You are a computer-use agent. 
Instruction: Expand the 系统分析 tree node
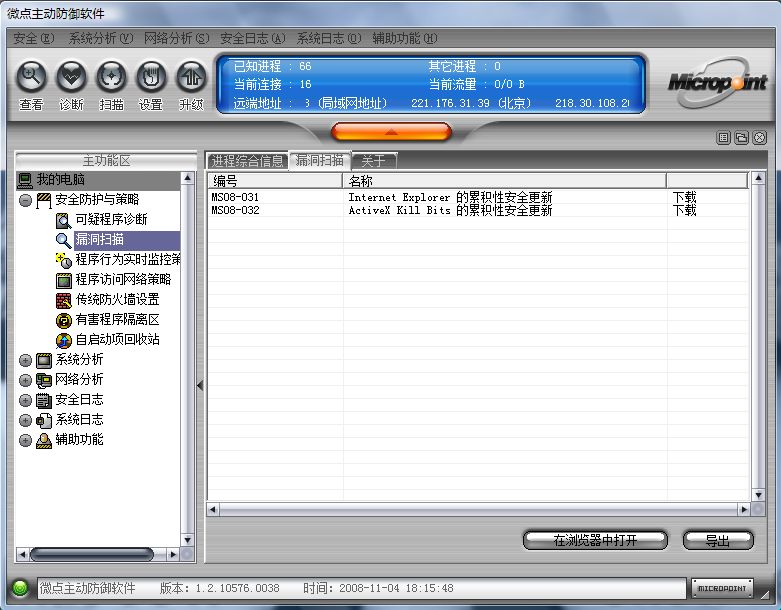[25, 360]
